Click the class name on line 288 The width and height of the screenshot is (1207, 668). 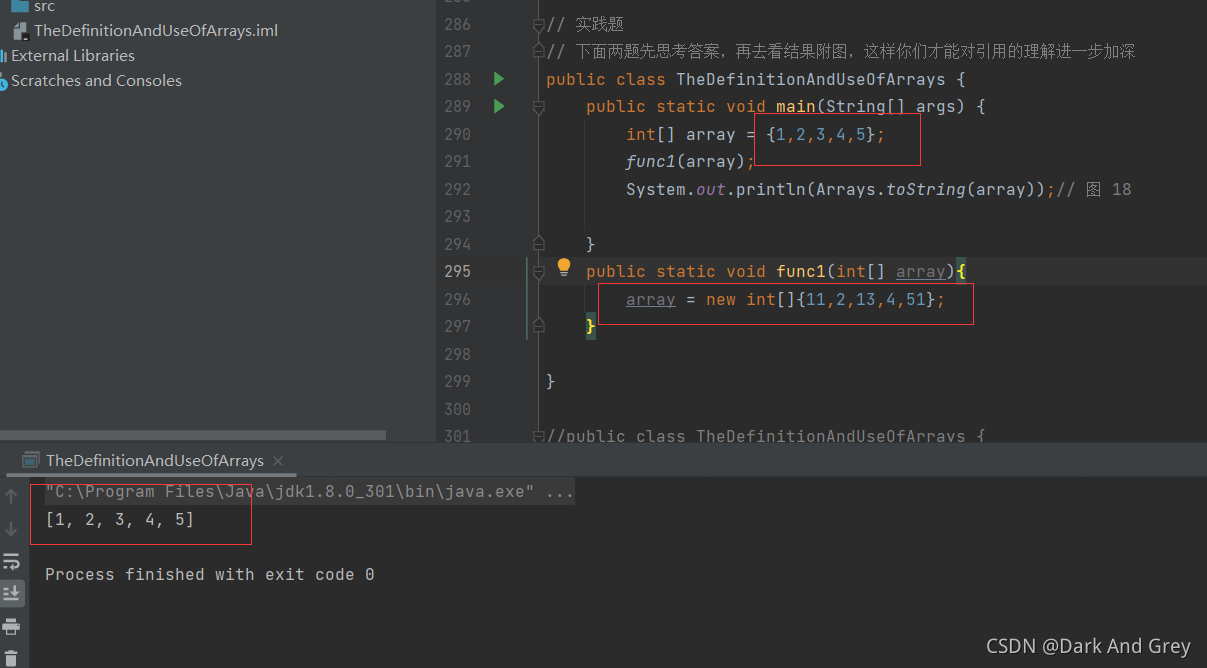click(x=811, y=79)
